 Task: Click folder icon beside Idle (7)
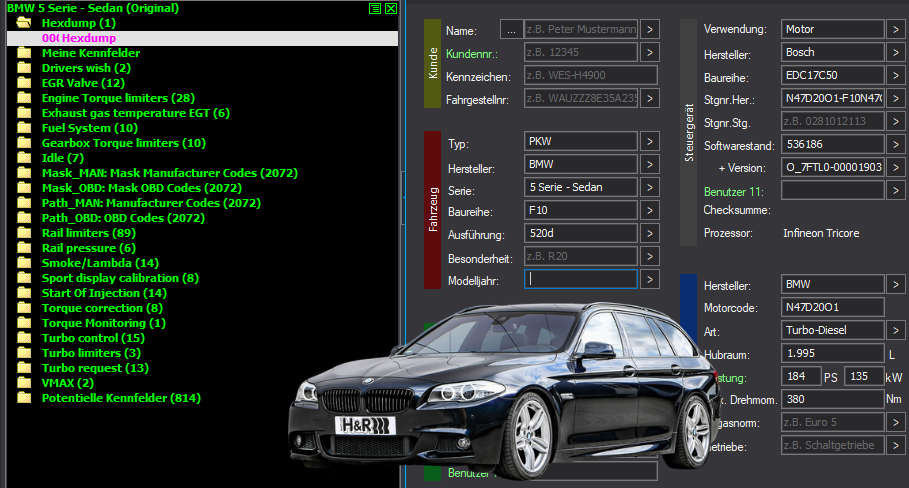[24, 158]
